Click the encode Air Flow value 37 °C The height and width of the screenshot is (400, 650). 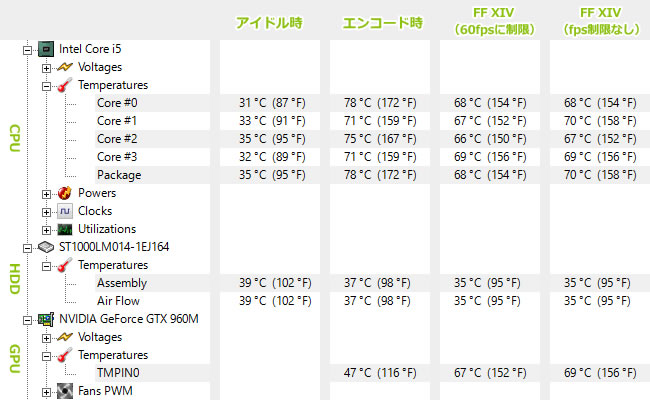pyautogui.click(x=377, y=301)
